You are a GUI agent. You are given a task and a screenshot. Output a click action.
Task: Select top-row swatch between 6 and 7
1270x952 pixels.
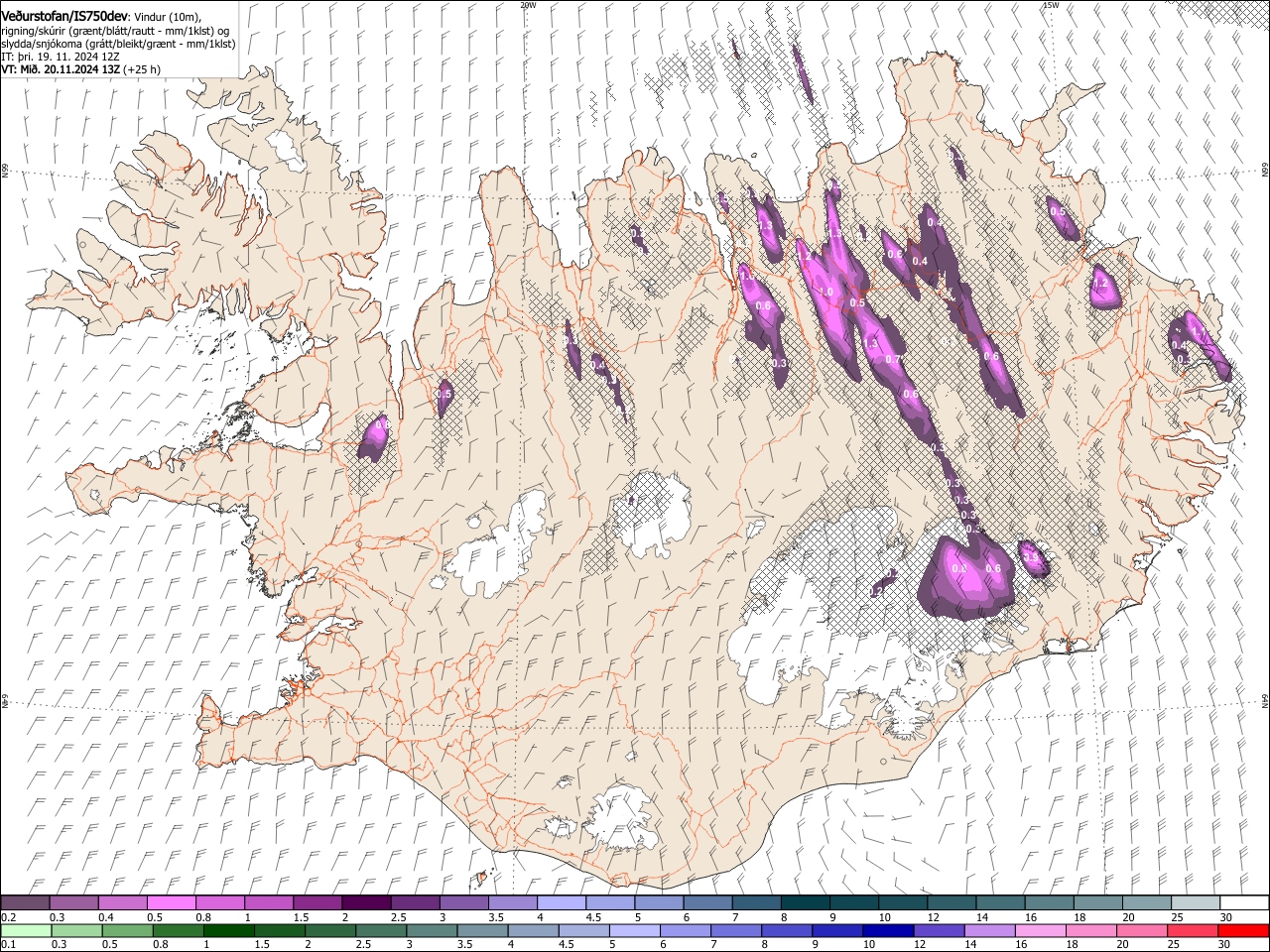point(706,903)
